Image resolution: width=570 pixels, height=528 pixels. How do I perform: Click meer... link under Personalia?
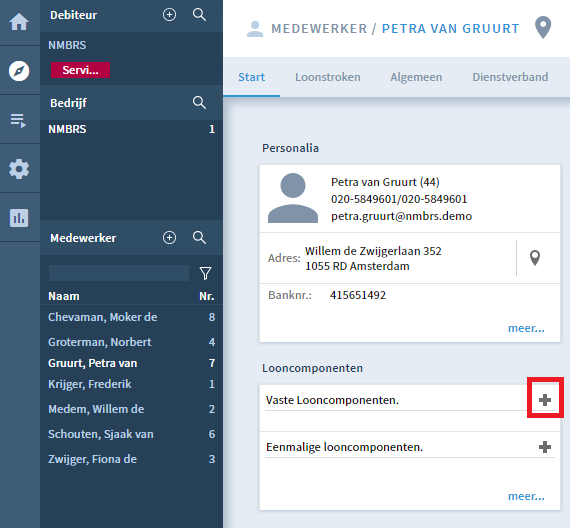pyautogui.click(x=526, y=328)
